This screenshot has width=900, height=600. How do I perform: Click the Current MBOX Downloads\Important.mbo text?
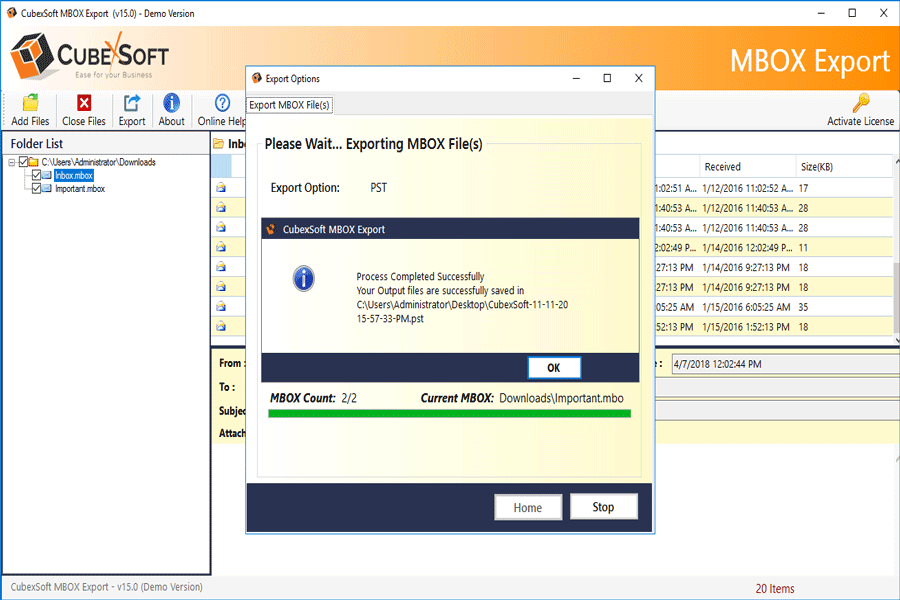tap(522, 398)
